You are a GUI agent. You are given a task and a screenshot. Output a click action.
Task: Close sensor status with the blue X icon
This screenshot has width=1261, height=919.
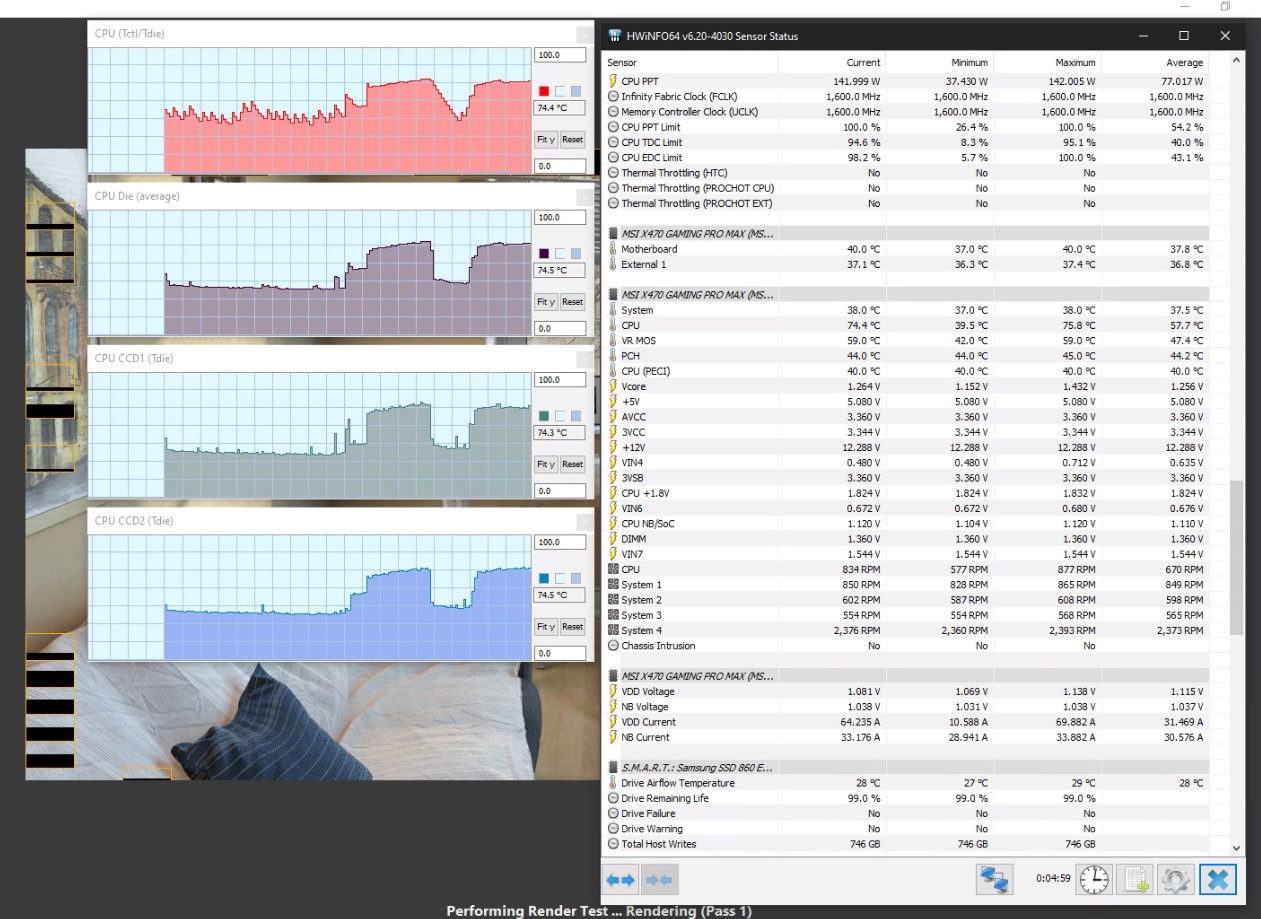[1218, 880]
